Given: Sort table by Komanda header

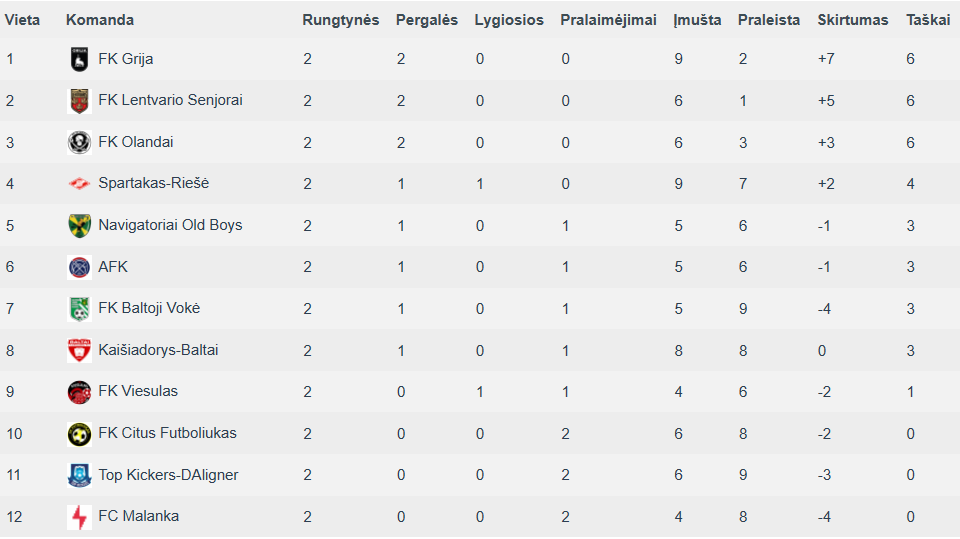Looking at the screenshot, I should point(100,20).
